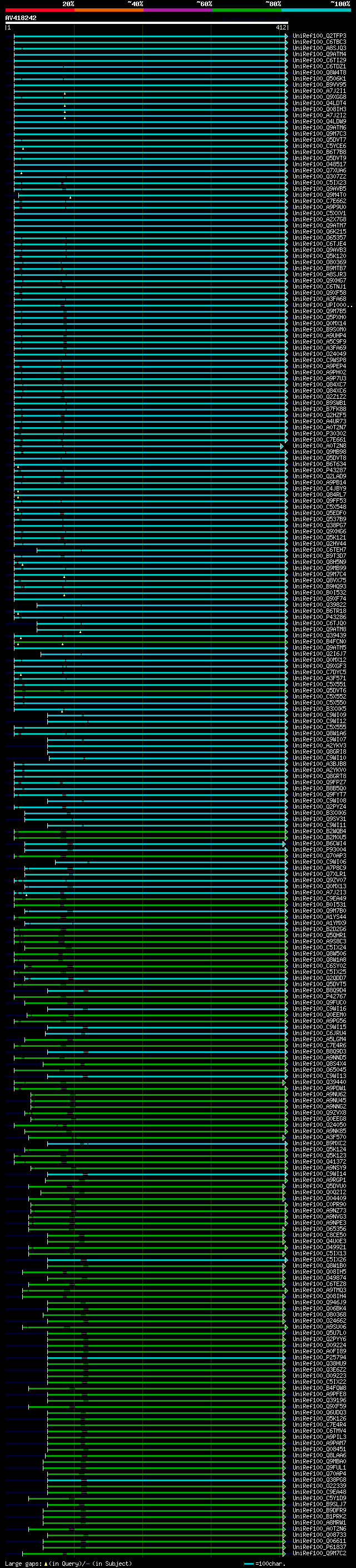Select hit UniRef100_C9WI12
This screenshot has height=1568, width=356.
tap(319, 721)
